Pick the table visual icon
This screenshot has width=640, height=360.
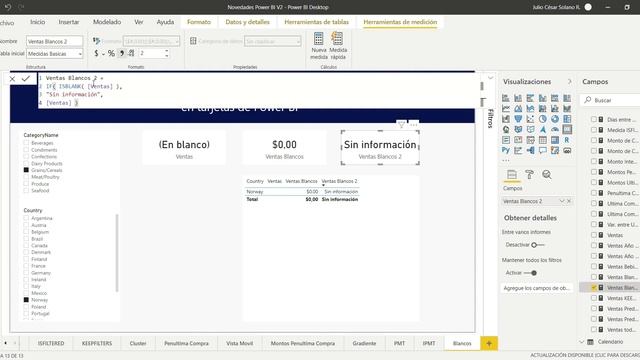pos(542,140)
